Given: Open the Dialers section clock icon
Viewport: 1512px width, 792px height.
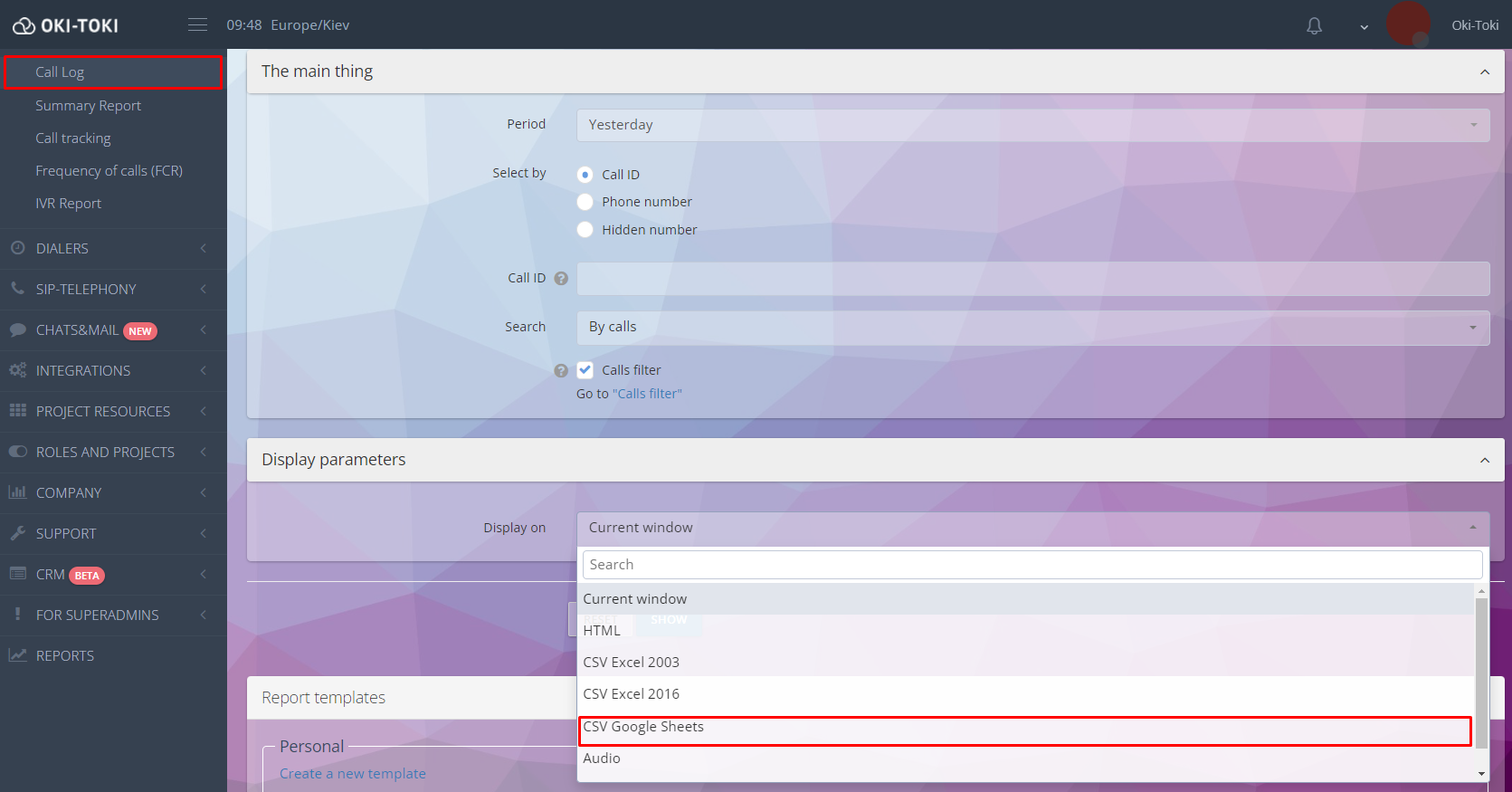Looking at the screenshot, I should (x=17, y=248).
